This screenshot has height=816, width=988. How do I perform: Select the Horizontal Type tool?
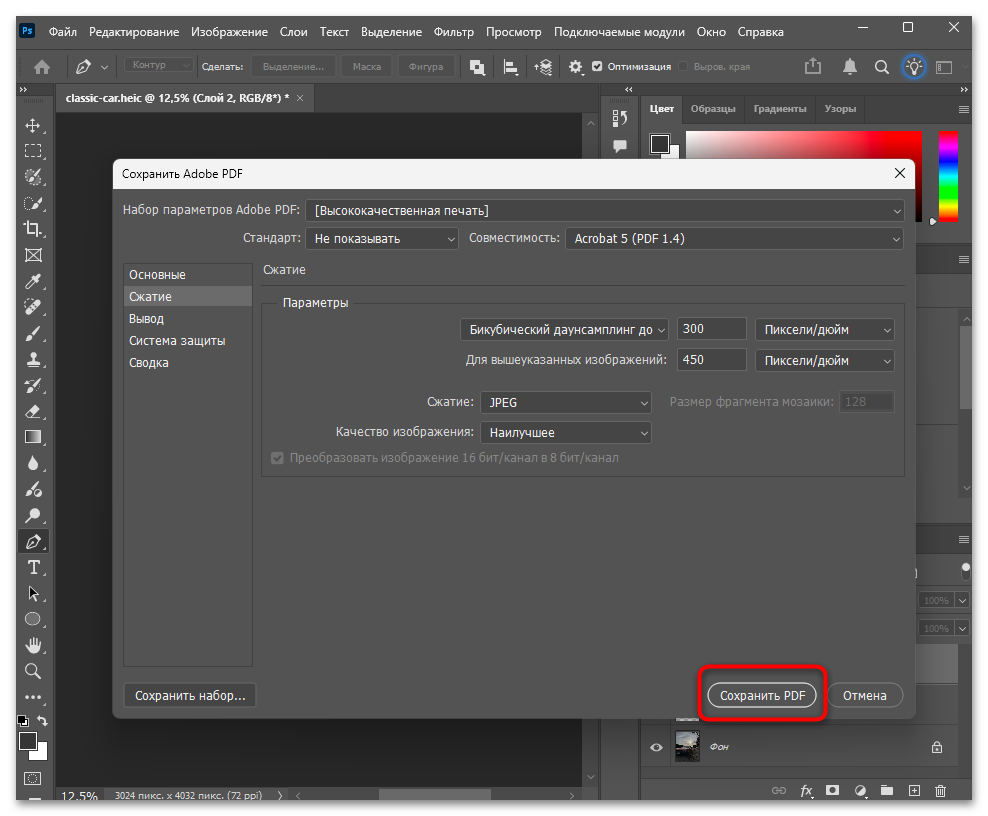point(33,567)
